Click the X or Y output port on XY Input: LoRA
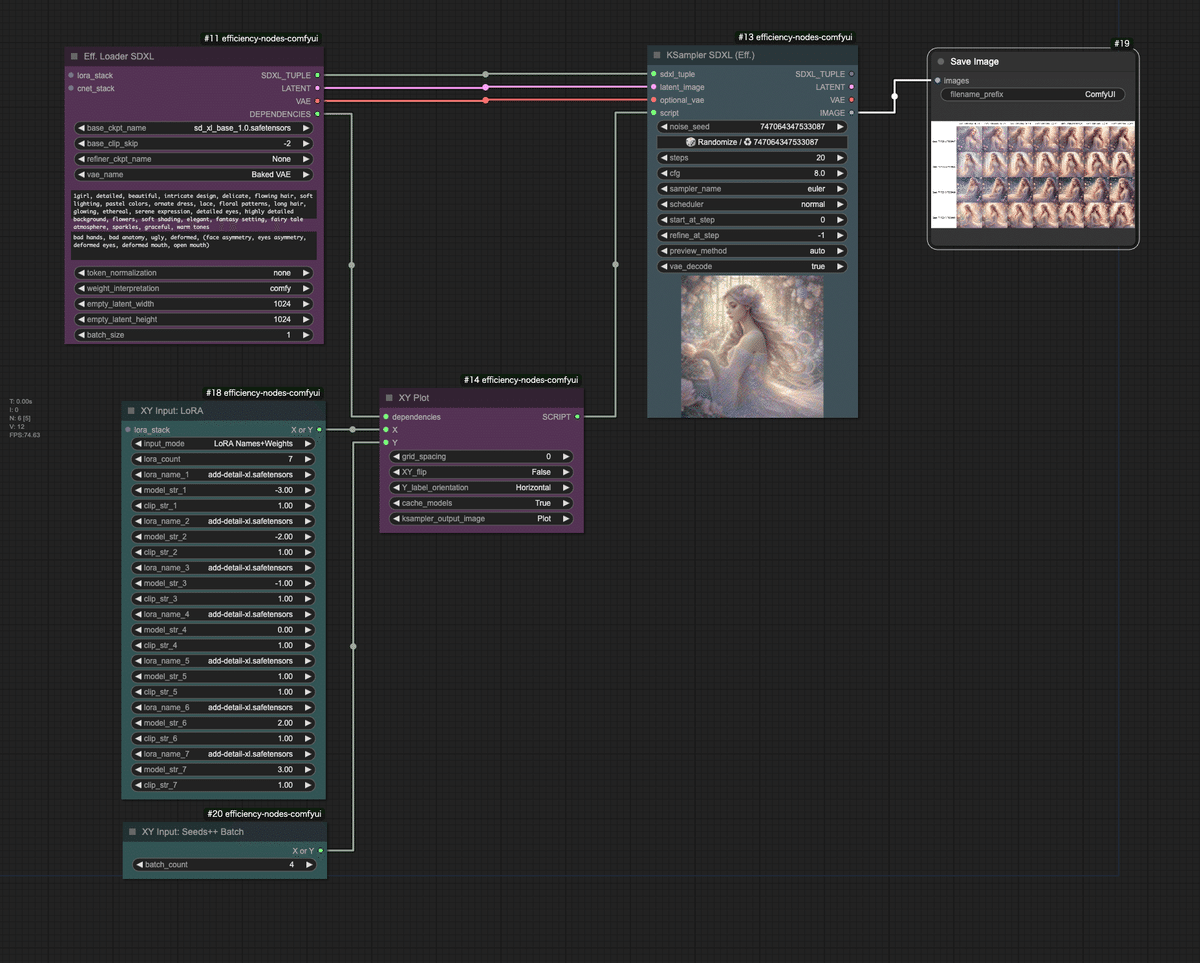1200x963 pixels. [320, 430]
